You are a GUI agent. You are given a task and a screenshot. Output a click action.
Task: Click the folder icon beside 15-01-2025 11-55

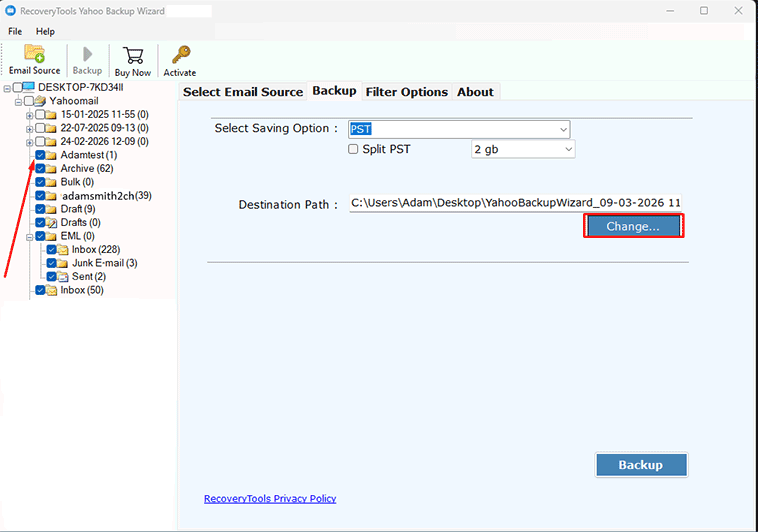51,115
